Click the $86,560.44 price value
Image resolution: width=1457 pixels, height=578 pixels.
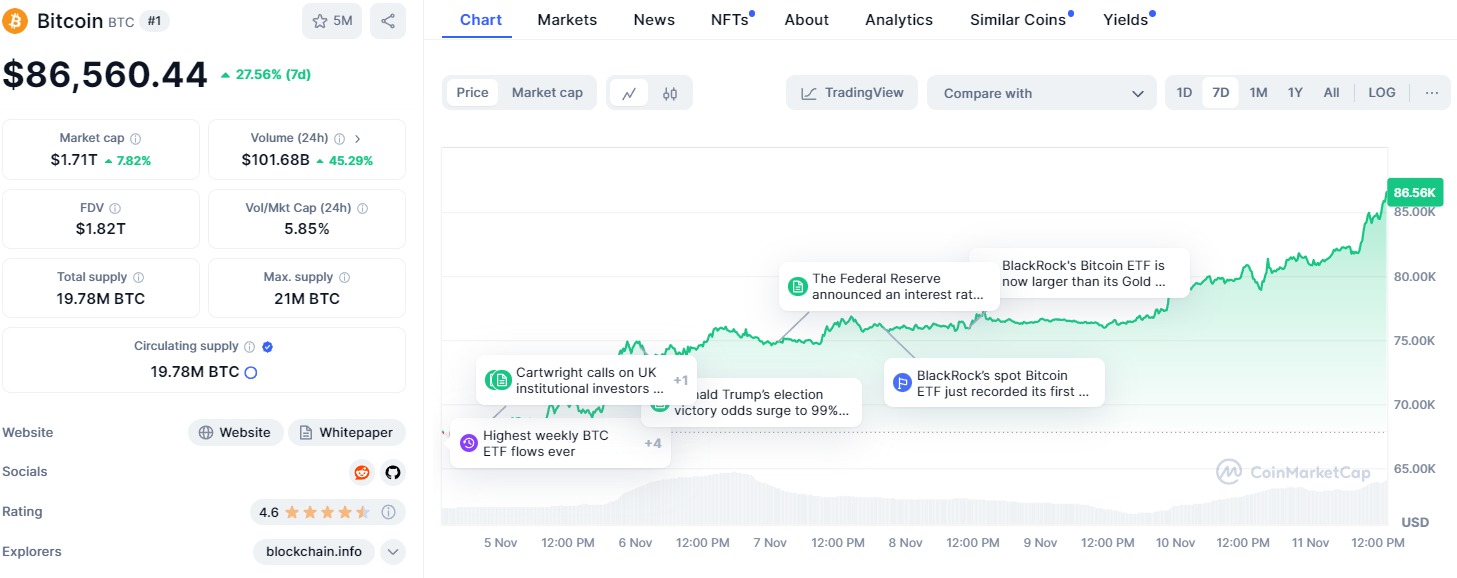(x=105, y=75)
